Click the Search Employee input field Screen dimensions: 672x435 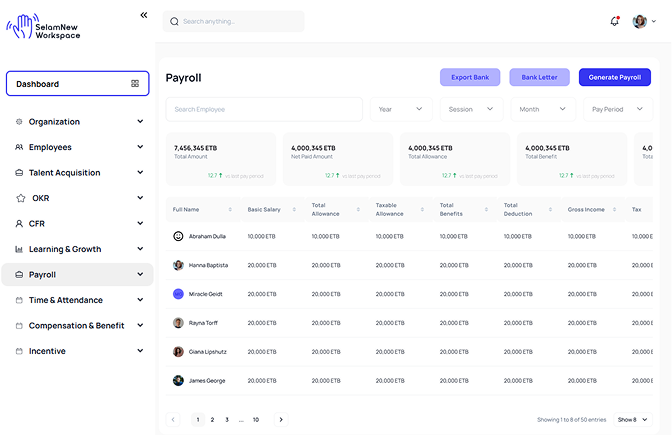point(263,109)
